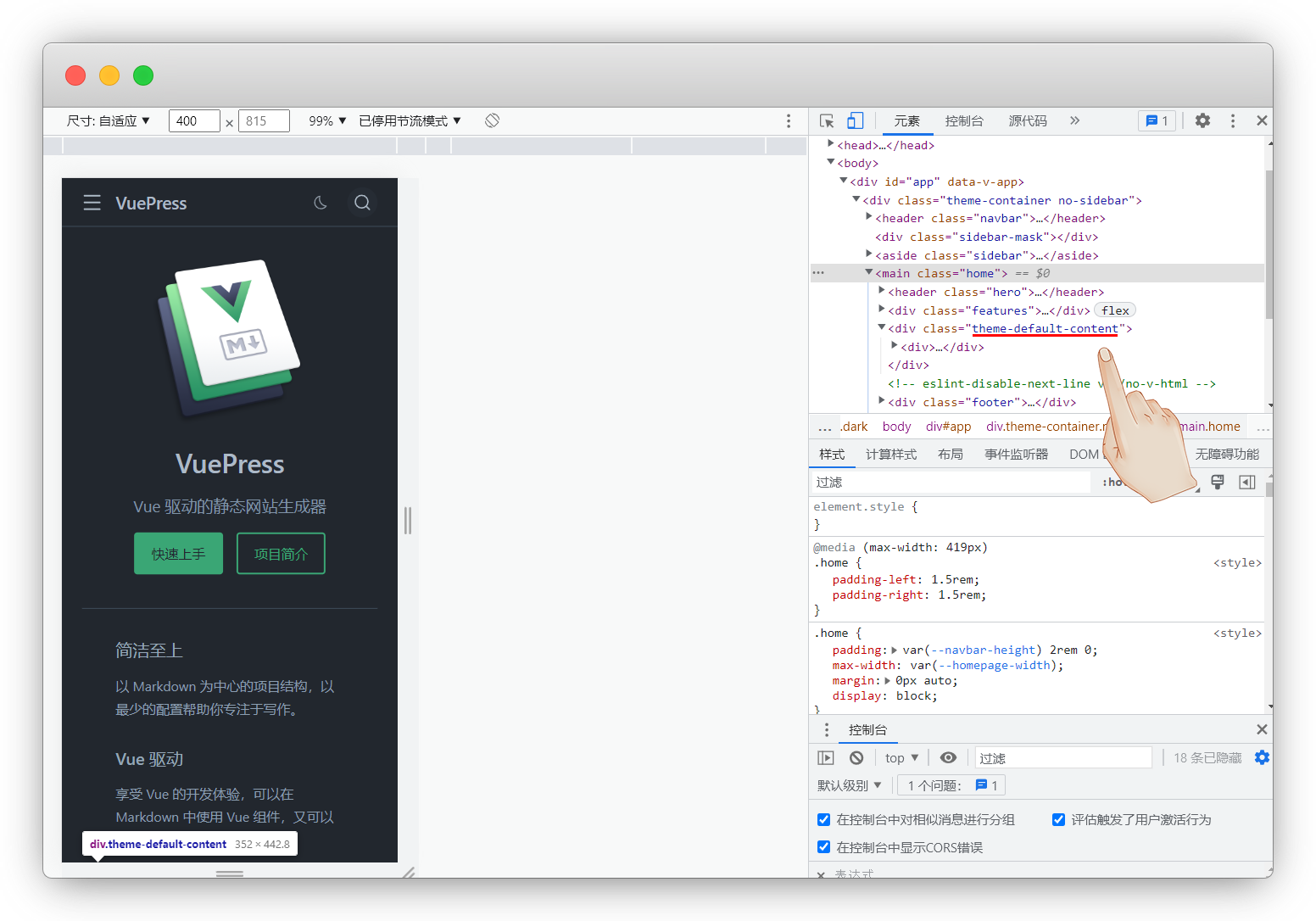The width and height of the screenshot is (1316, 921).
Task: Click the create live expression eye icon
Action: click(948, 757)
